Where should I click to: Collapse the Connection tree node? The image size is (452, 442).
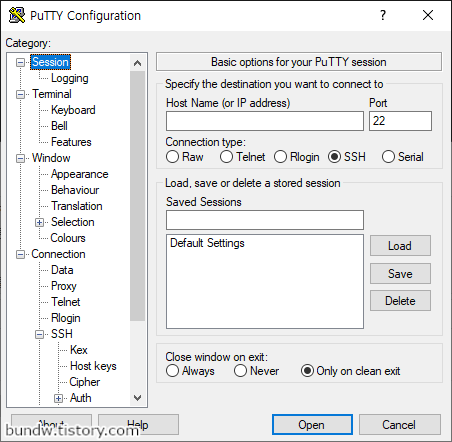click(20, 255)
